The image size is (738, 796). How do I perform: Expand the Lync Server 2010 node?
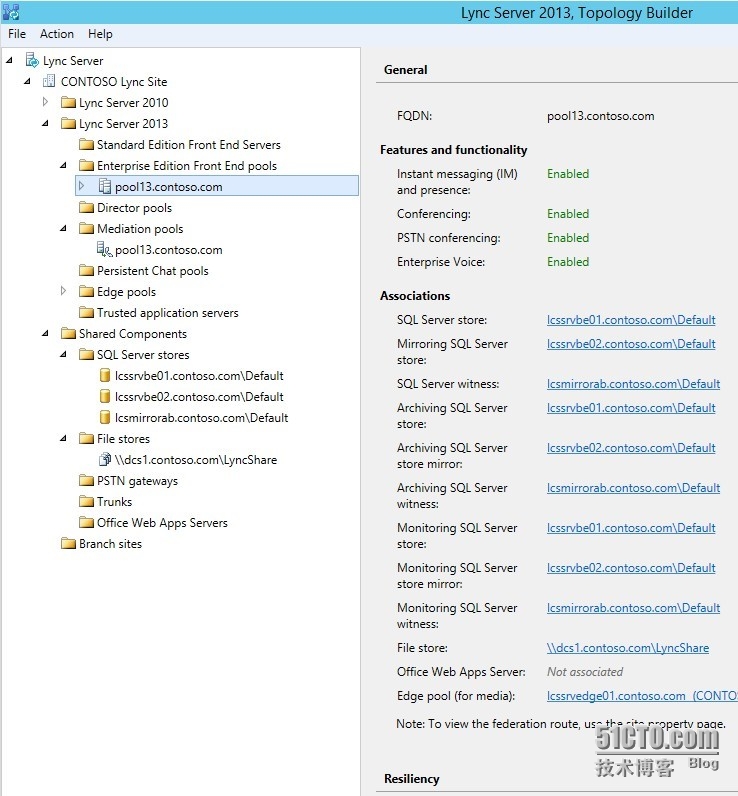pyautogui.click(x=45, y=102)
